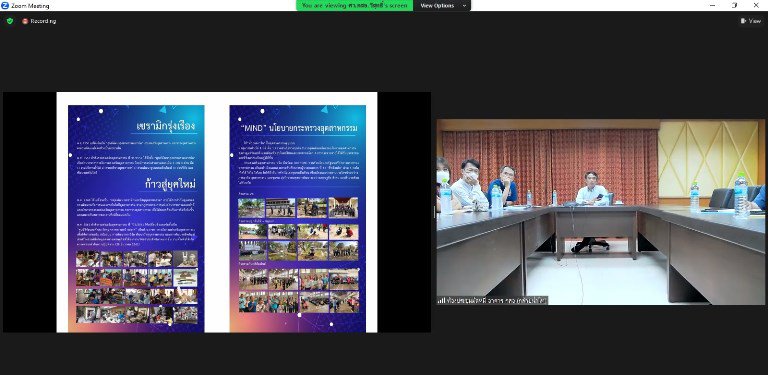
Task: Select the left shared slide page
Action: pos(136,218)
